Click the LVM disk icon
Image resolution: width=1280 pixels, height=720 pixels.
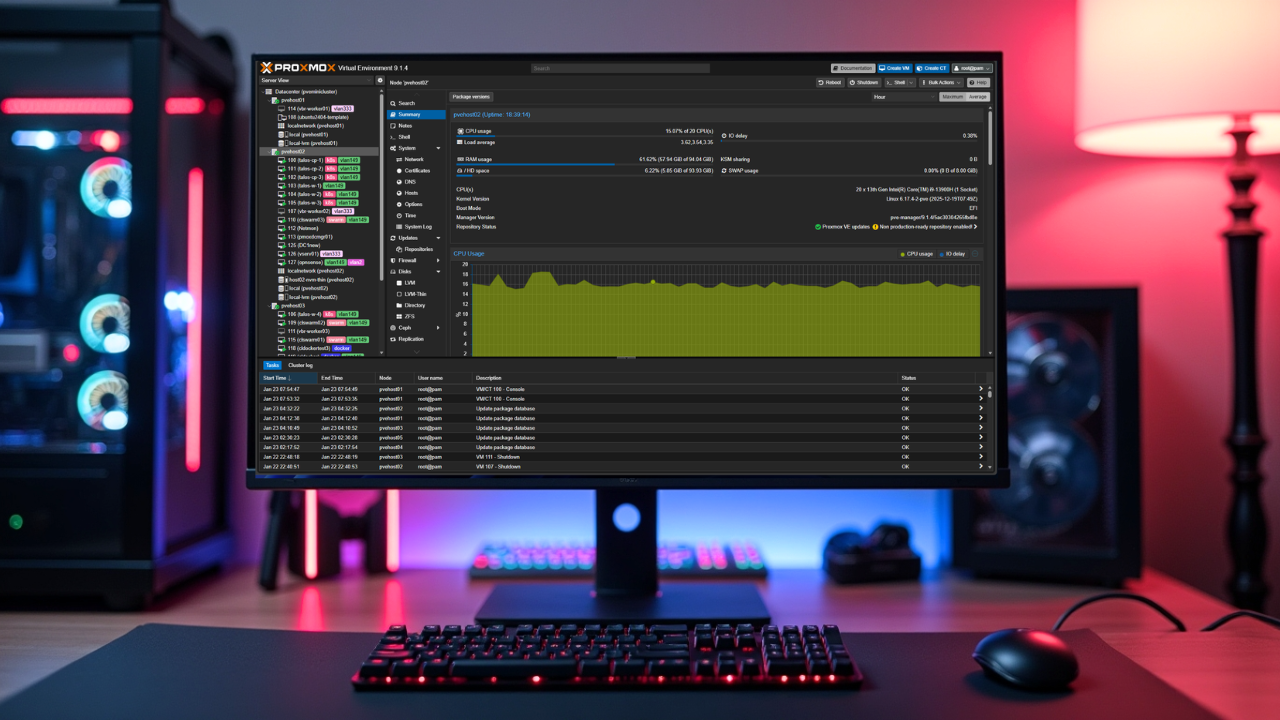coord(400,283)
